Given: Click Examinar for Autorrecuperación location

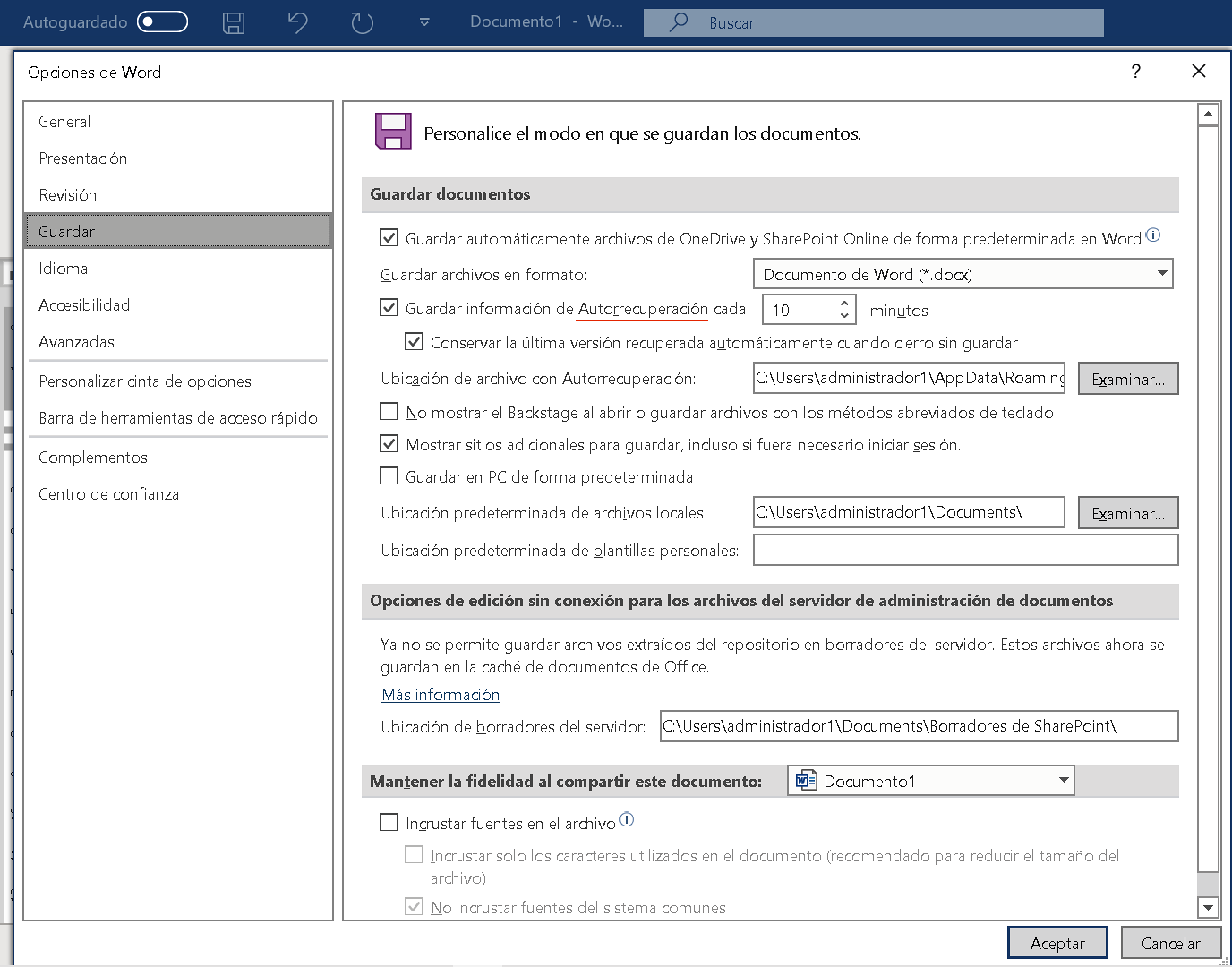Looking at the screenshot, I should (1128, 379).
